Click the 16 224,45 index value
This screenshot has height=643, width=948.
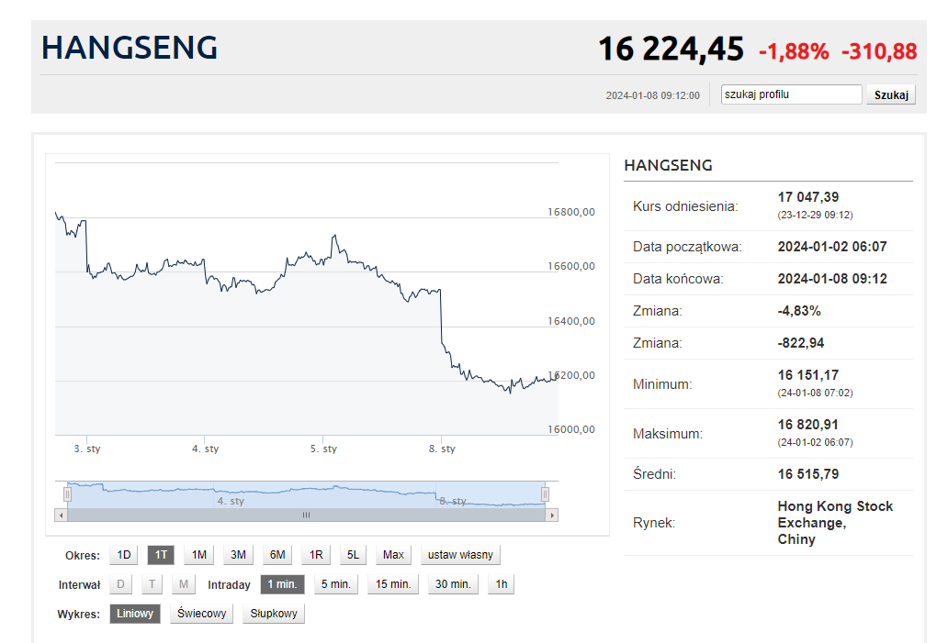670,49
